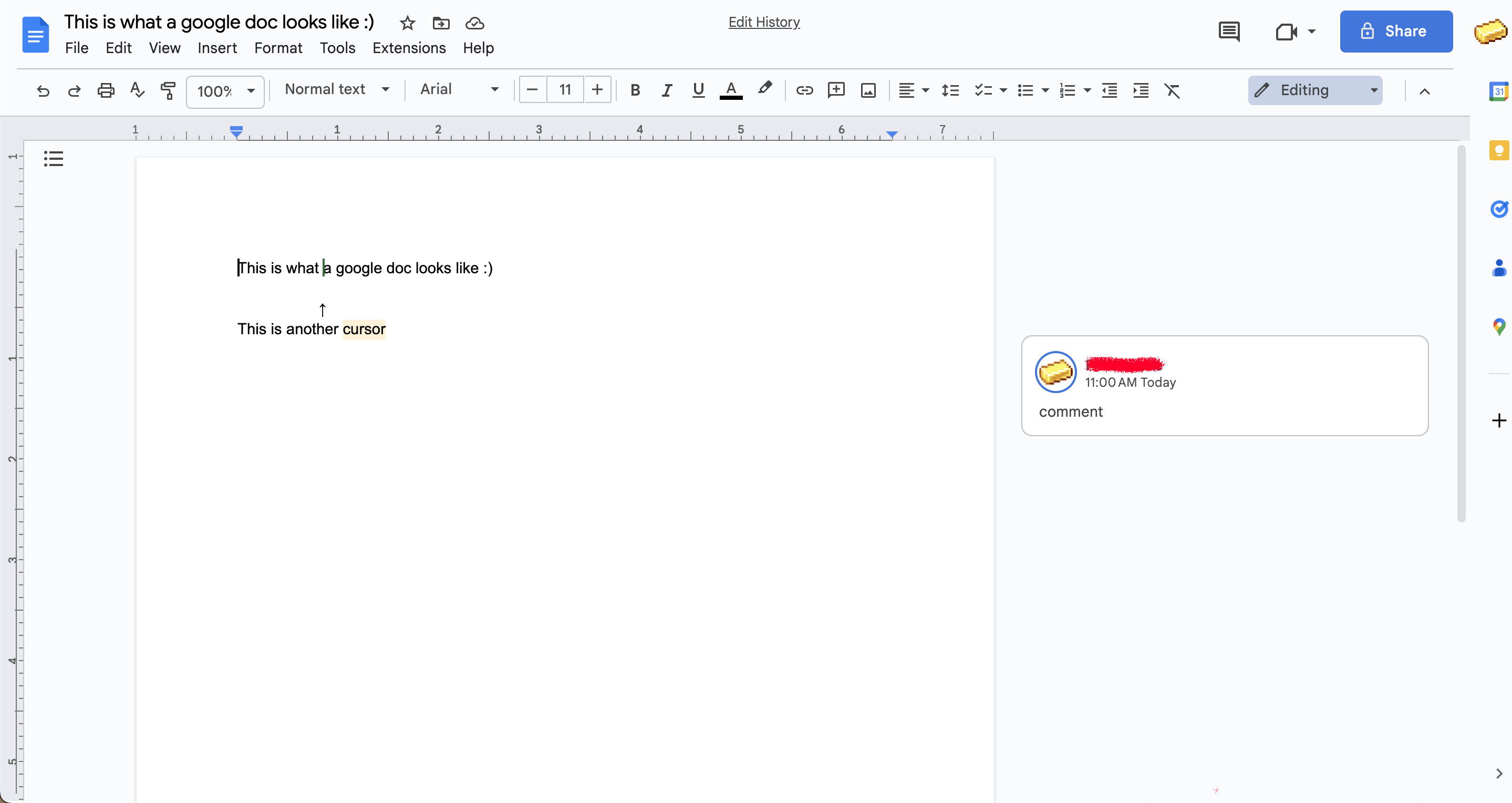The width and height of the screenshot is (1512, 803).
Task: Click the Undo arrow icon
Action: tap(43, 90)
